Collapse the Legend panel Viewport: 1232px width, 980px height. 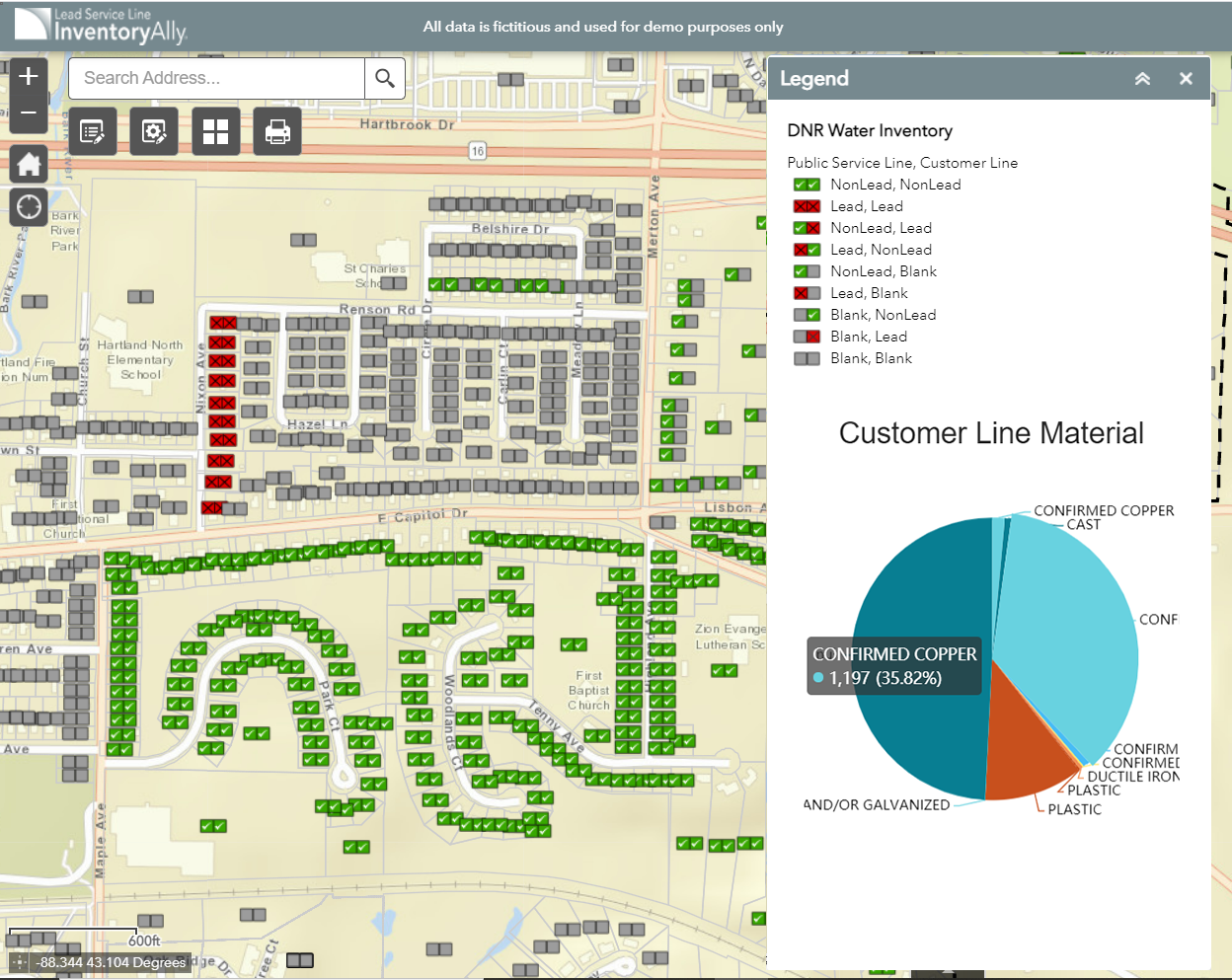[1142, 79]
